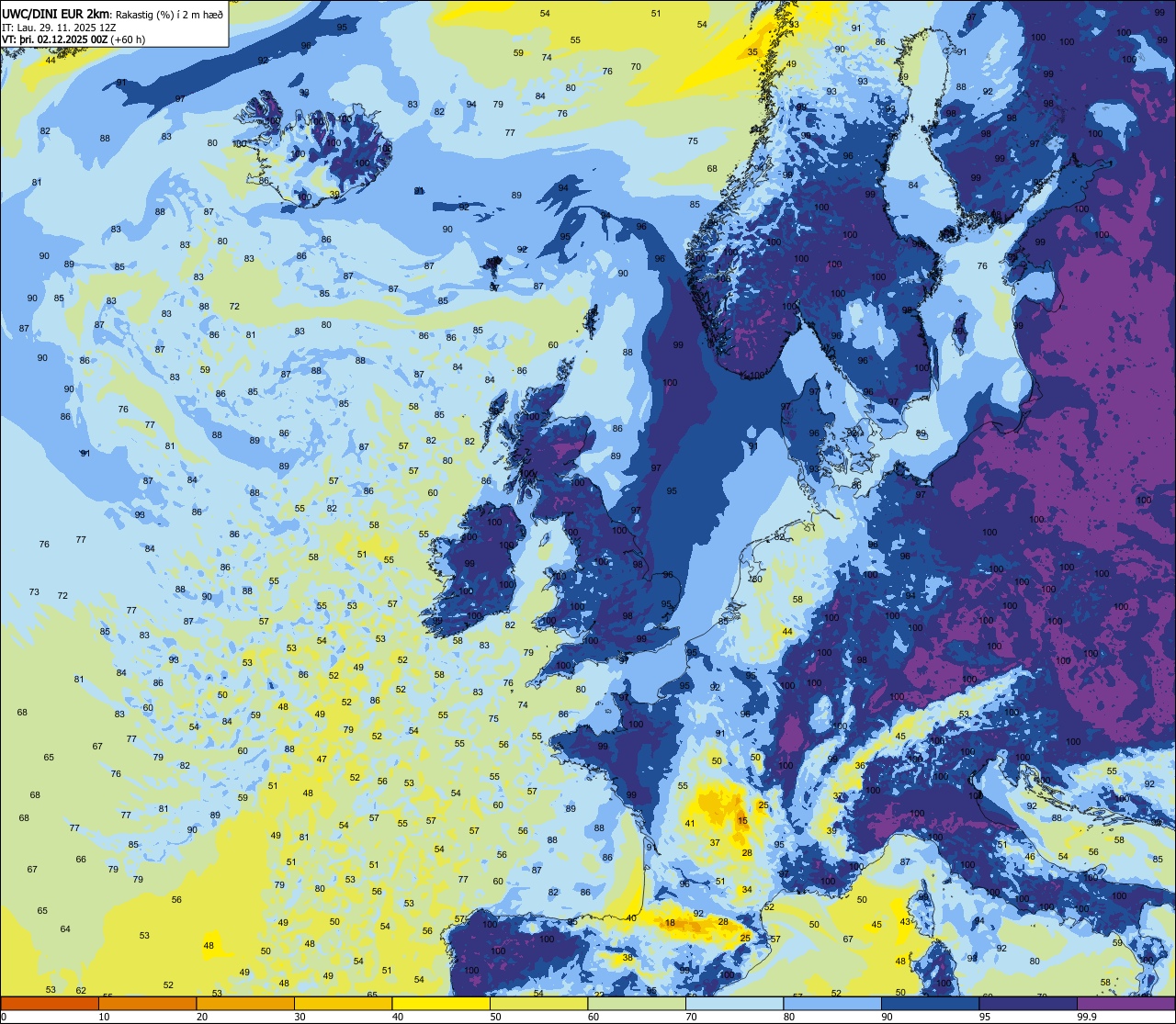Click the amber 20–30 legend swatch

coord(245,1003)
